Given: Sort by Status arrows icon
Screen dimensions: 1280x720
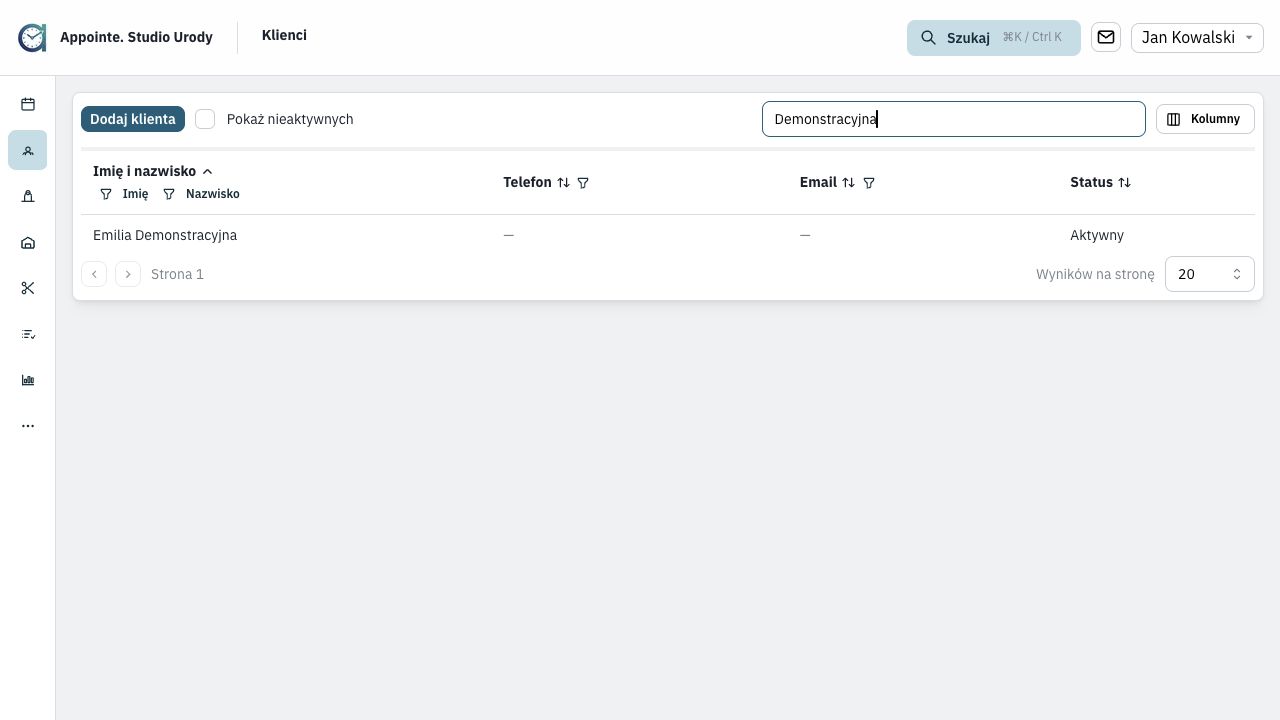Looking at the screenshot, I should pyautogui.click(x=1125, y=183).
